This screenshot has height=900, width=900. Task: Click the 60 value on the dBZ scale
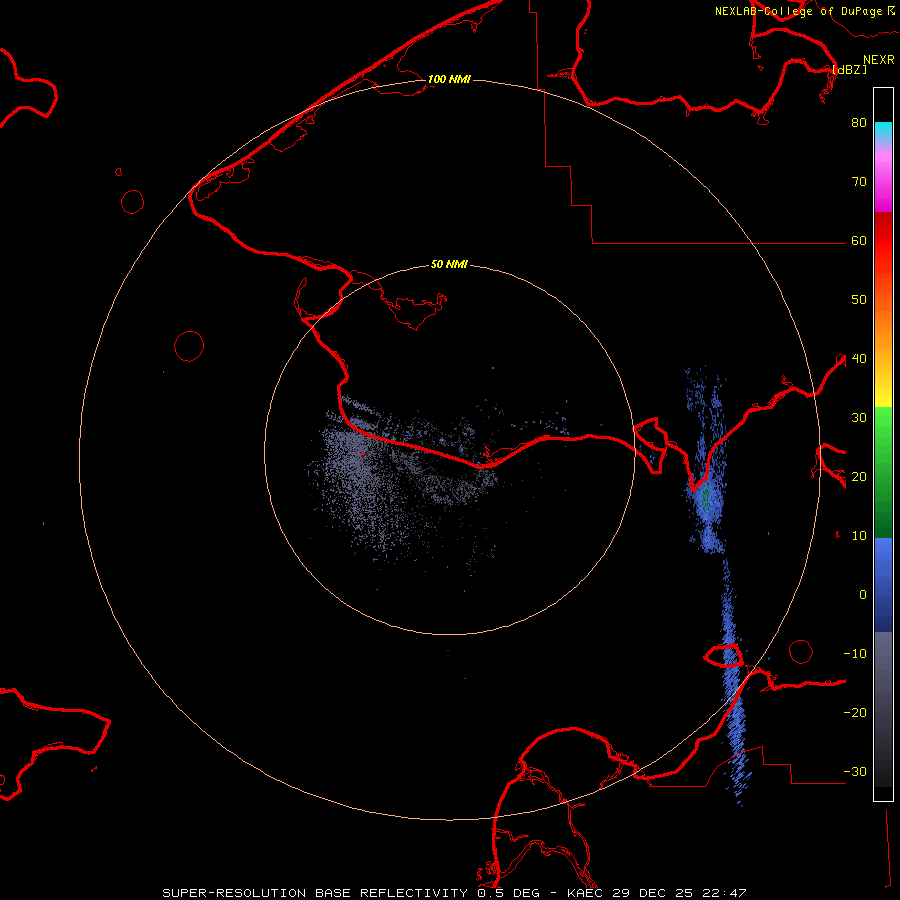[x=859, y=241]
